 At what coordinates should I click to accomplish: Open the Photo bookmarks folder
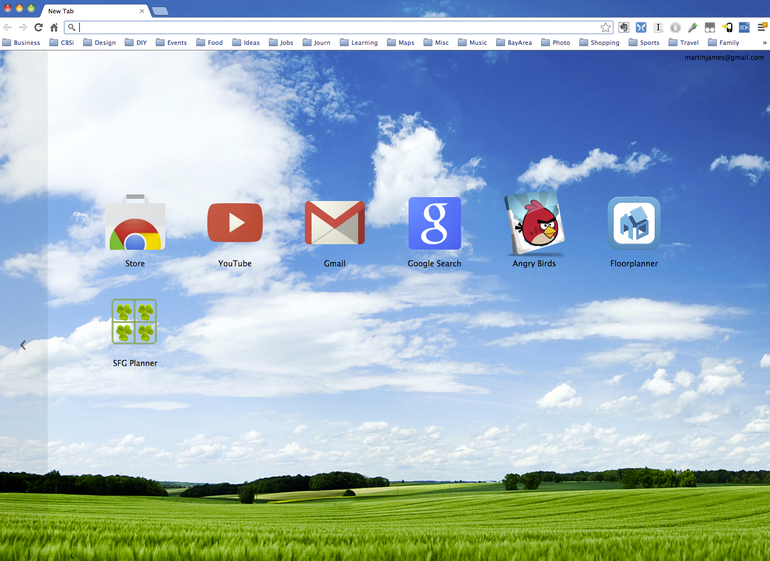pos(556,43)
